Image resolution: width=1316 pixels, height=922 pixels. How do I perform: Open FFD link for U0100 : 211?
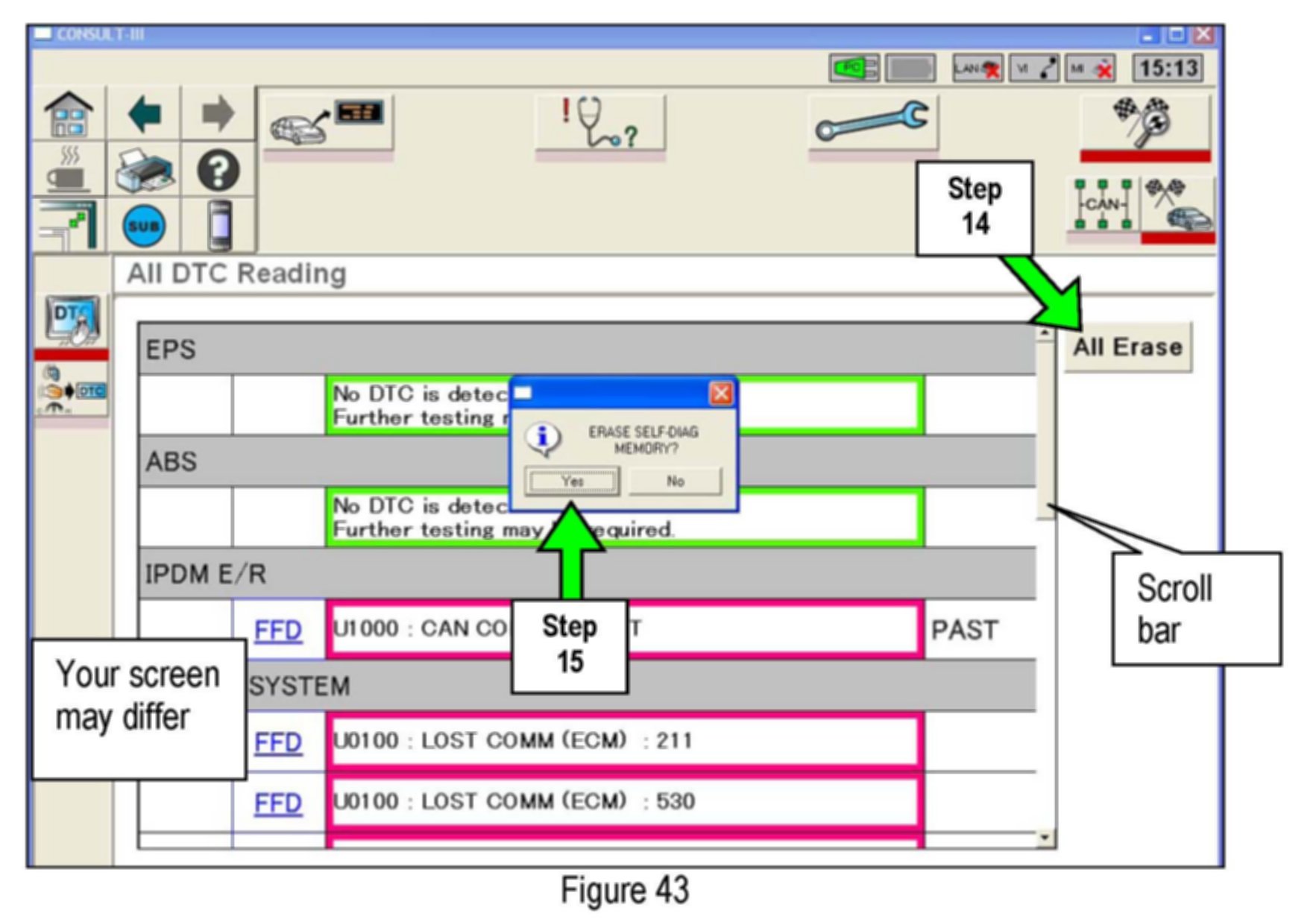tap(278, 742)
